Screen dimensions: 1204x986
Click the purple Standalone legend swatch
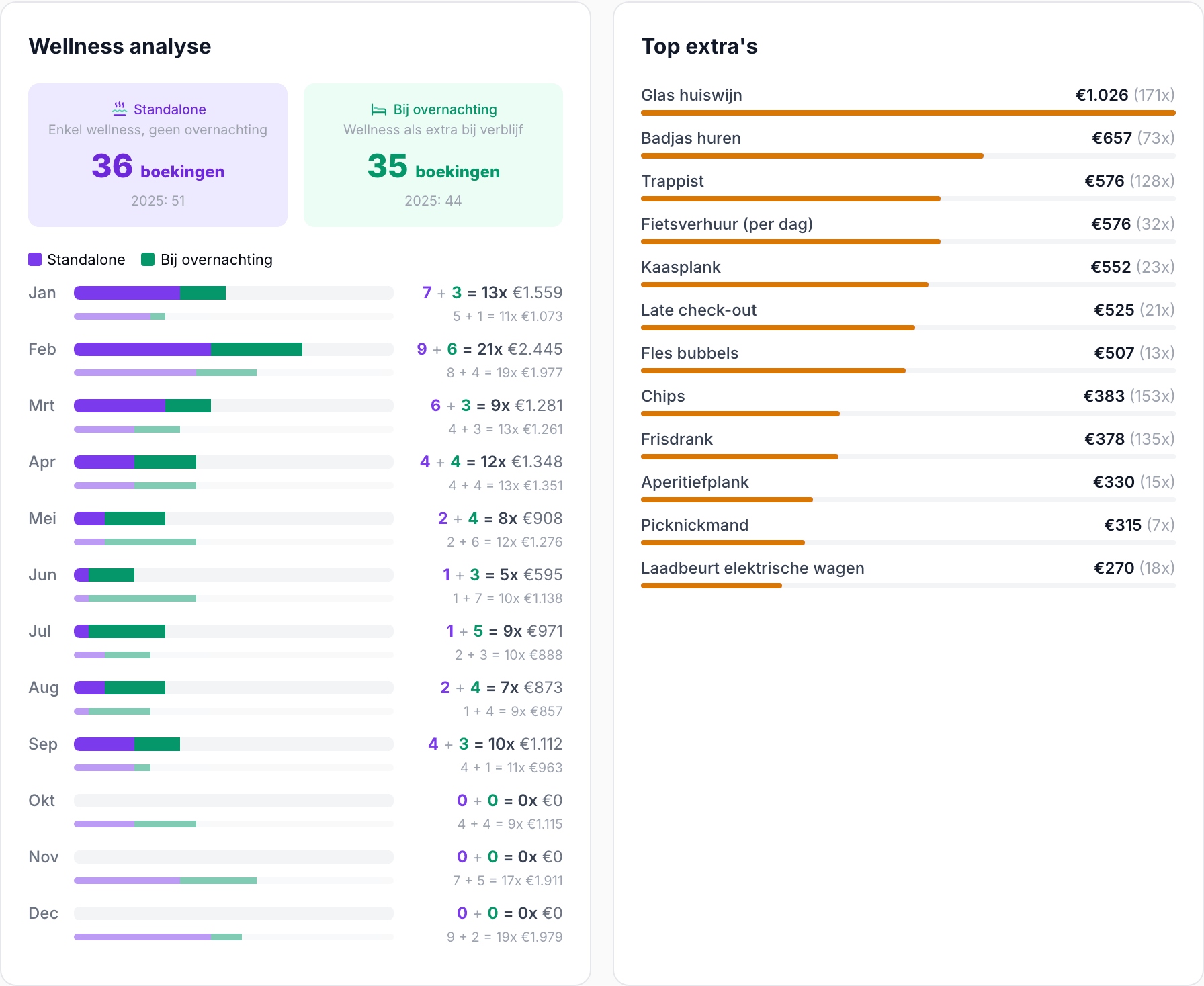[x=35, y=259]
